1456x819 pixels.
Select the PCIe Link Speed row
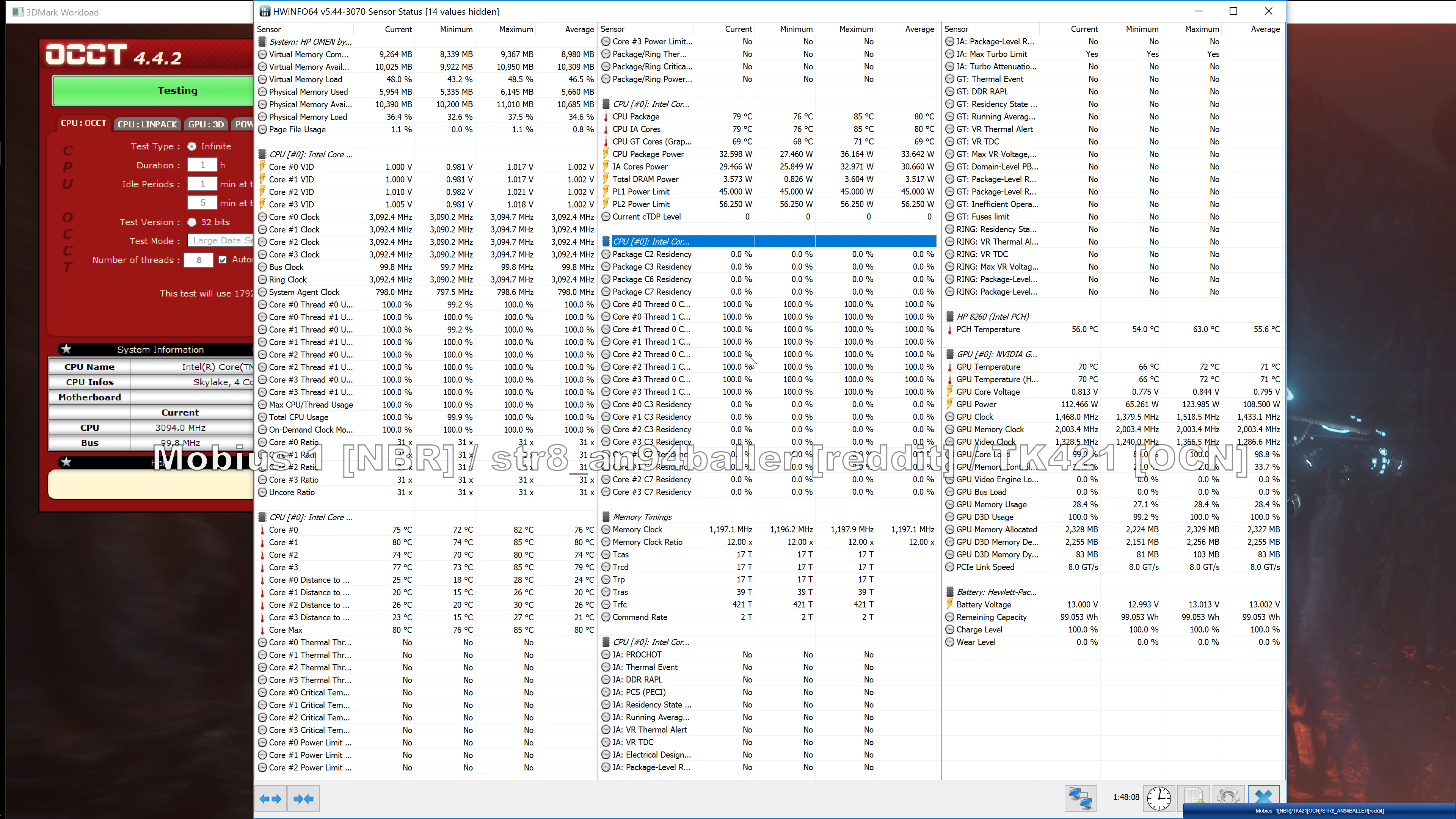click(1114, 567)
